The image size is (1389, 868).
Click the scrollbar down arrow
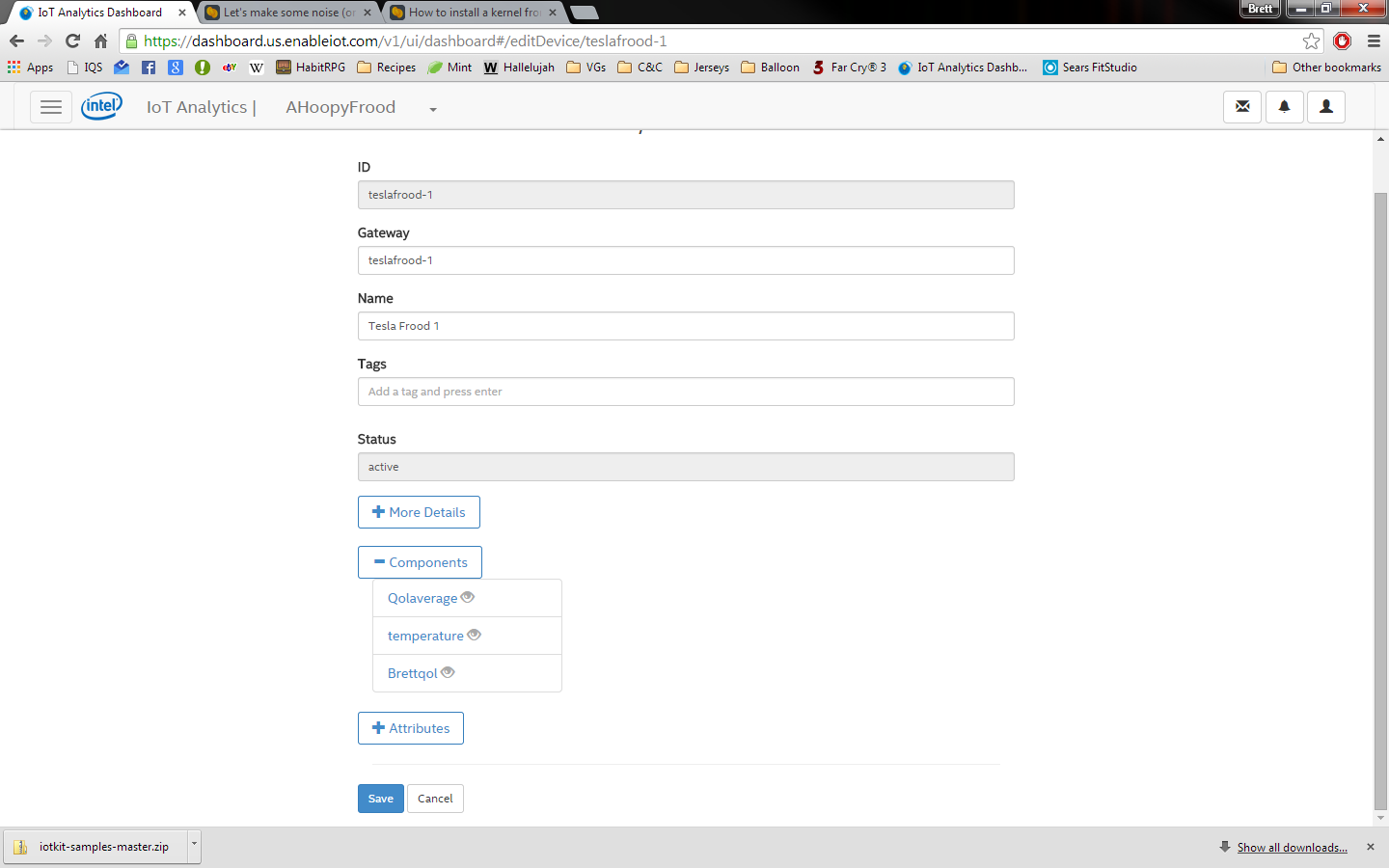1380,818
